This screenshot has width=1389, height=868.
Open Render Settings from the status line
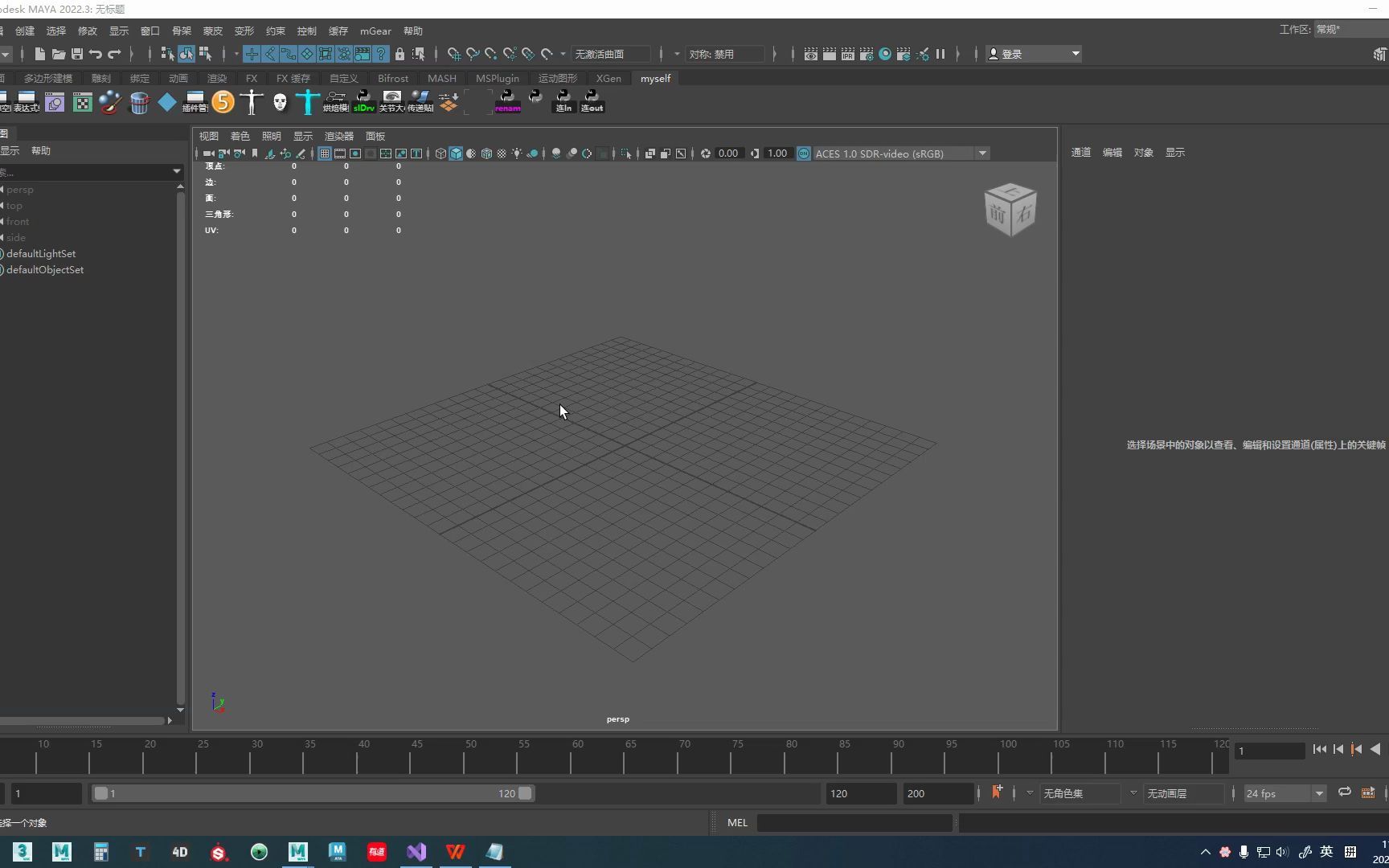pyautogui.click(x=866, y=54)
